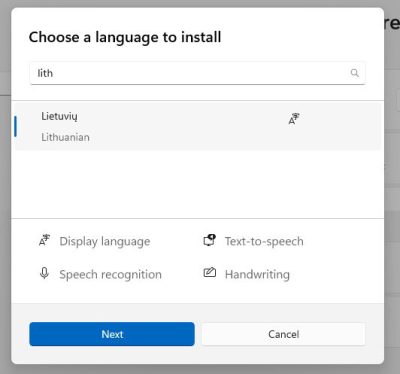Click the Choose a language to install heading

click(125, 37)
